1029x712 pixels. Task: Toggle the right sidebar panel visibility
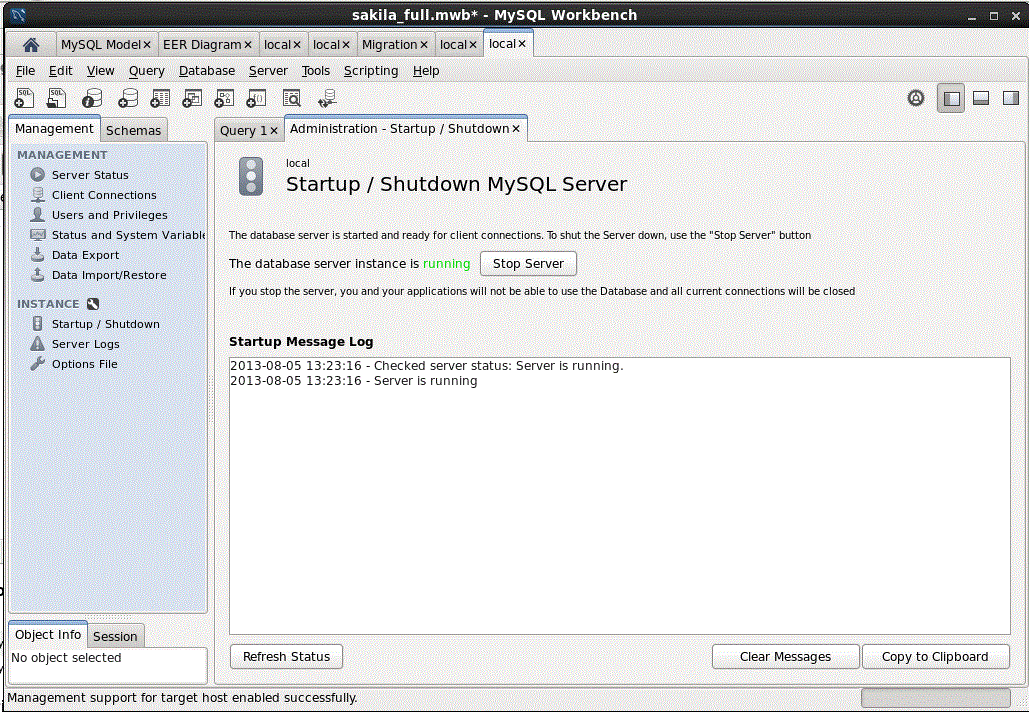(1010, 98)
